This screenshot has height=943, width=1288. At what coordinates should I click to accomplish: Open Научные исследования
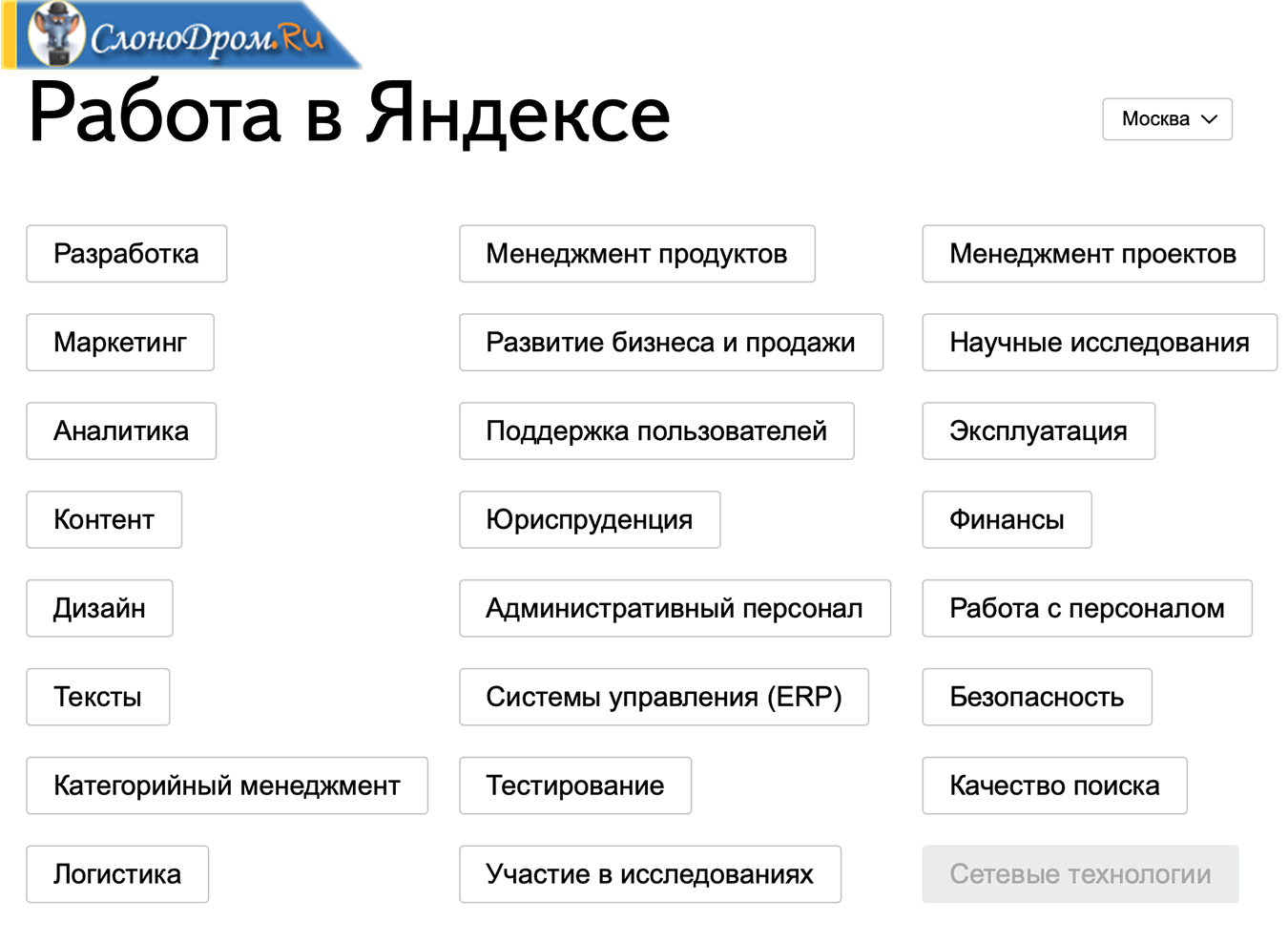point(1100,343)
